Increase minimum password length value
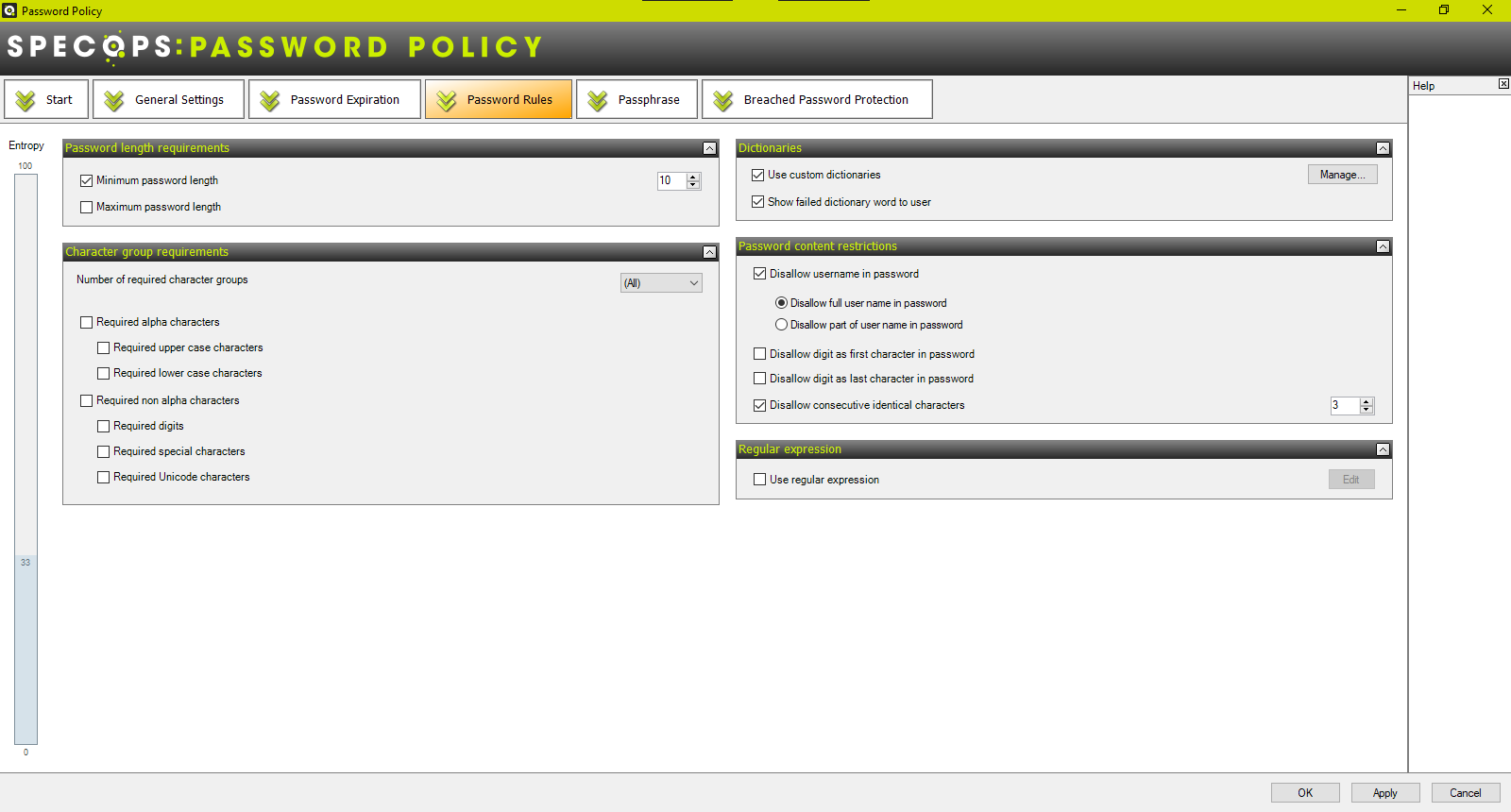 point(693,177)
